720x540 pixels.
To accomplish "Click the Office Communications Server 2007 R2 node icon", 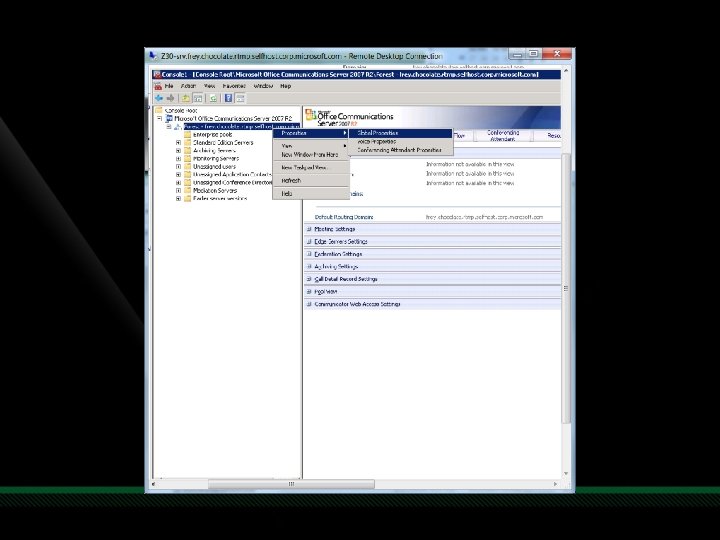I will click(x=169, y=118).
